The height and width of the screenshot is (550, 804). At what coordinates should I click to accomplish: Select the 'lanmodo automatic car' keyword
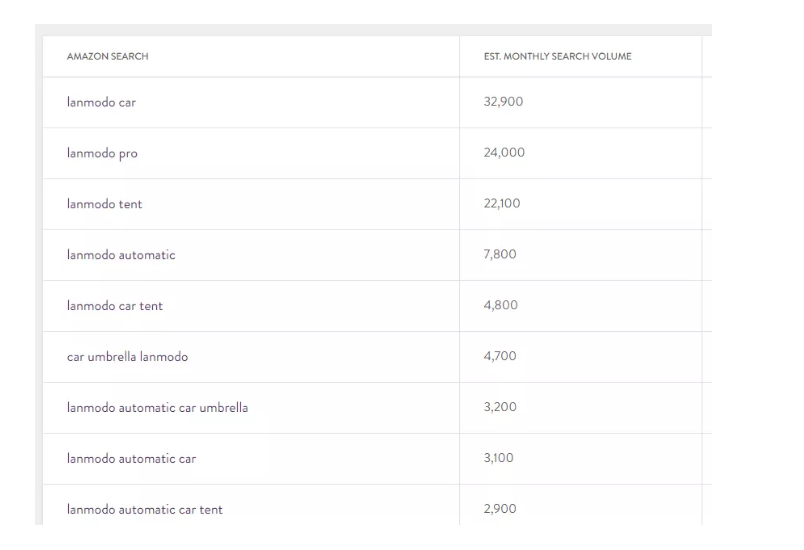(x=131, y=458)
